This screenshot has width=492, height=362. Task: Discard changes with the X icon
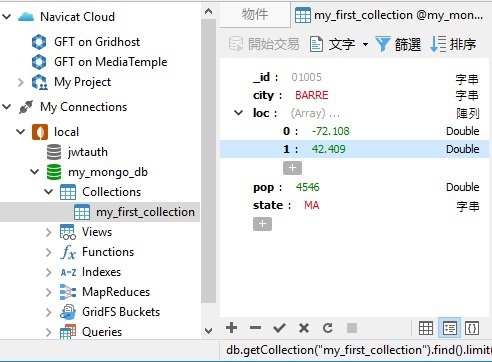pos(304,328)
